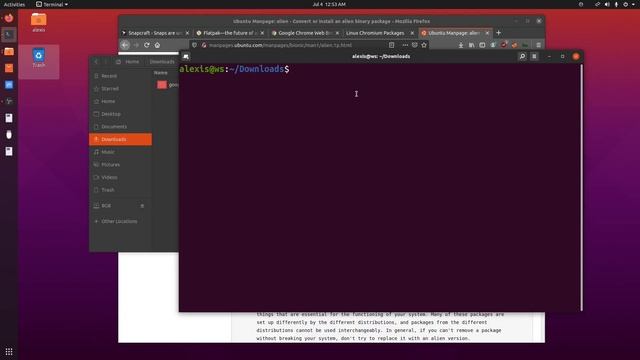This screenshot has height=360, width=640.
Task: Open Pictures in Files sidebar
Action: point(120,164)
